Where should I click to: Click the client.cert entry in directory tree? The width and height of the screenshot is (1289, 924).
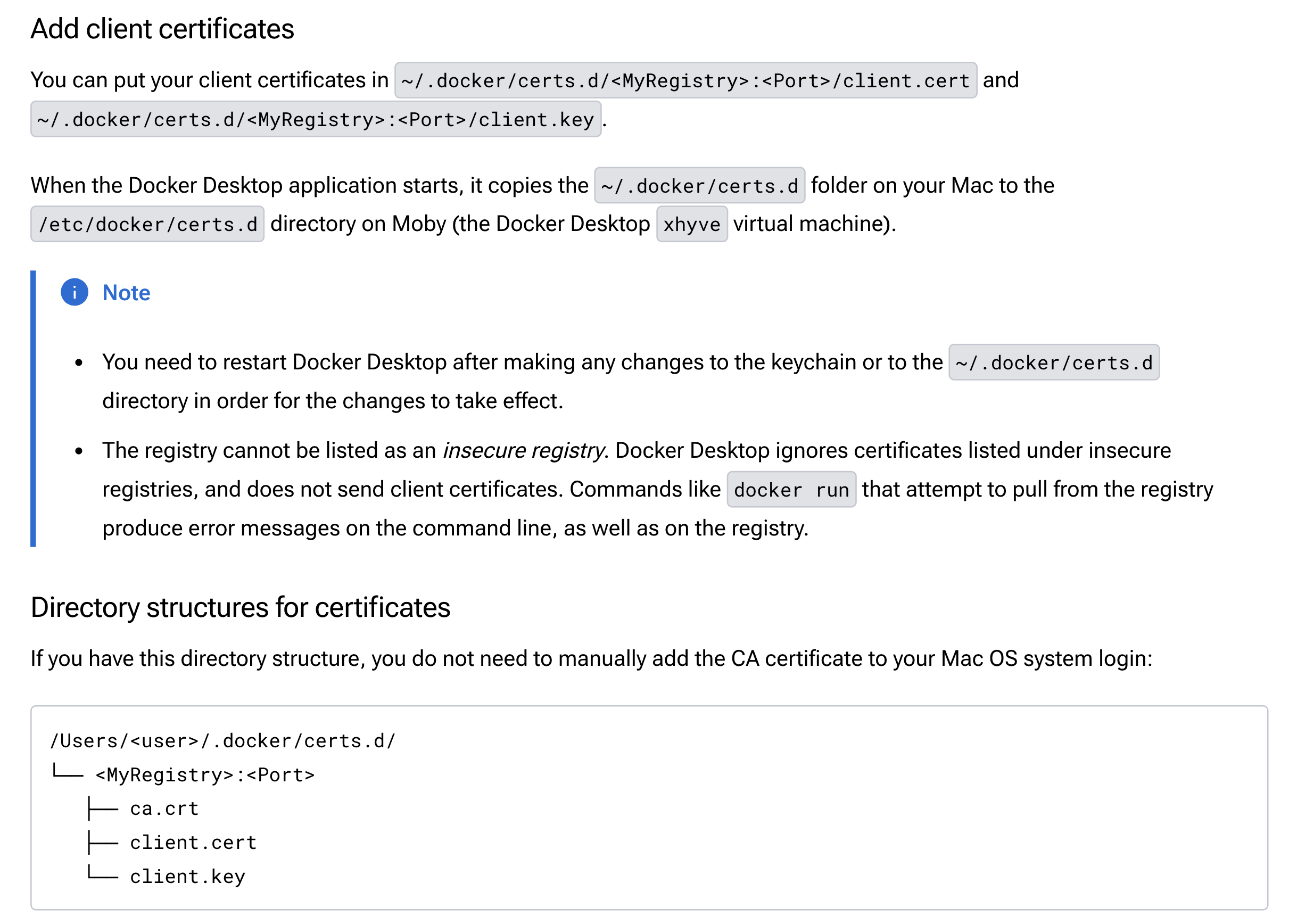pyautogui.click(x=193, y=842)
